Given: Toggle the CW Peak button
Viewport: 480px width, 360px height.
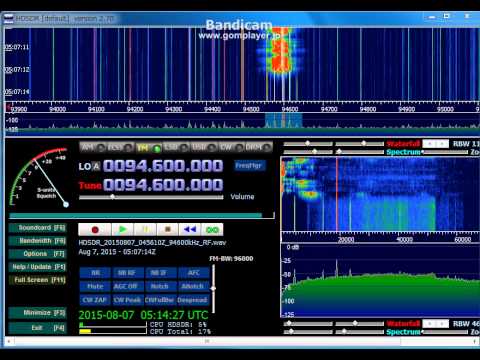Looking at the screenshot, I should pyautogui.click(x=128, y=300).
